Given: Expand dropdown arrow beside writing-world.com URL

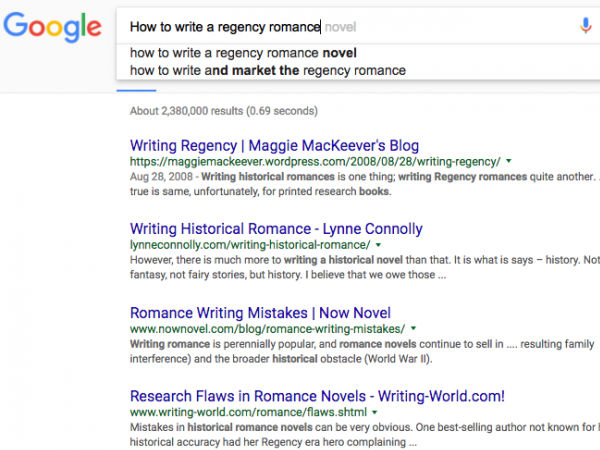Looking at the screenshot, I should pos(375,412).
